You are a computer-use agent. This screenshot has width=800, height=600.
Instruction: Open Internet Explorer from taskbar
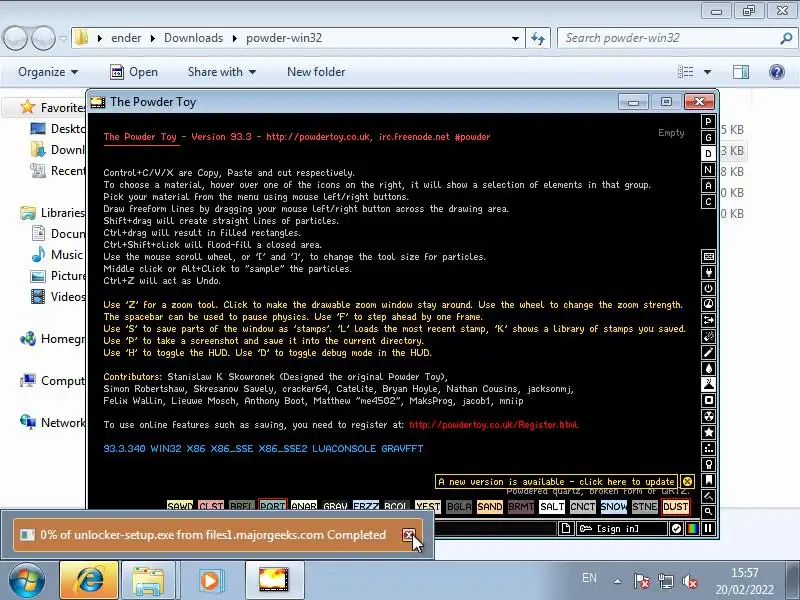click(89, 580)
